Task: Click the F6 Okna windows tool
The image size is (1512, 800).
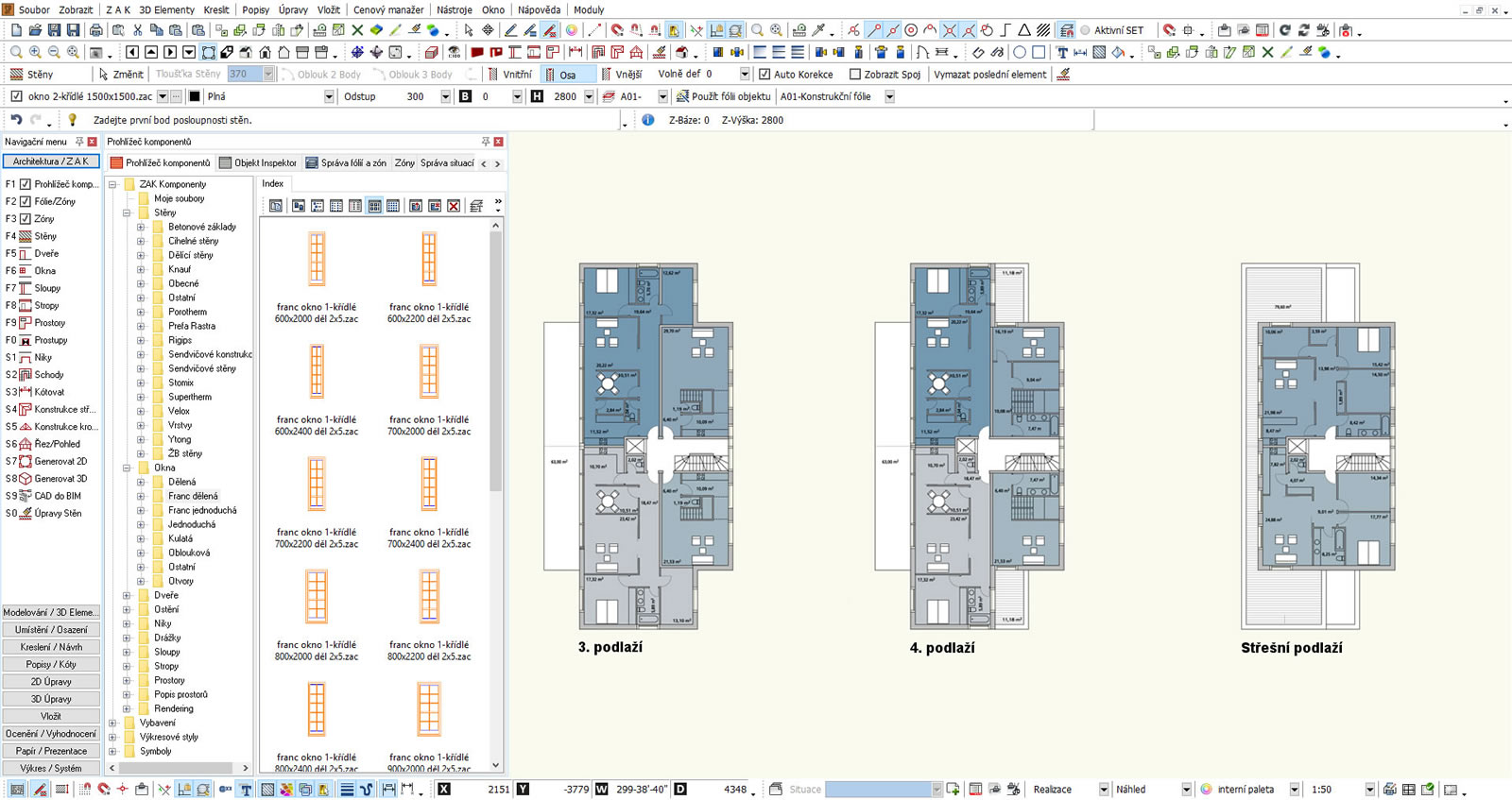Action: tap(44, 271)
